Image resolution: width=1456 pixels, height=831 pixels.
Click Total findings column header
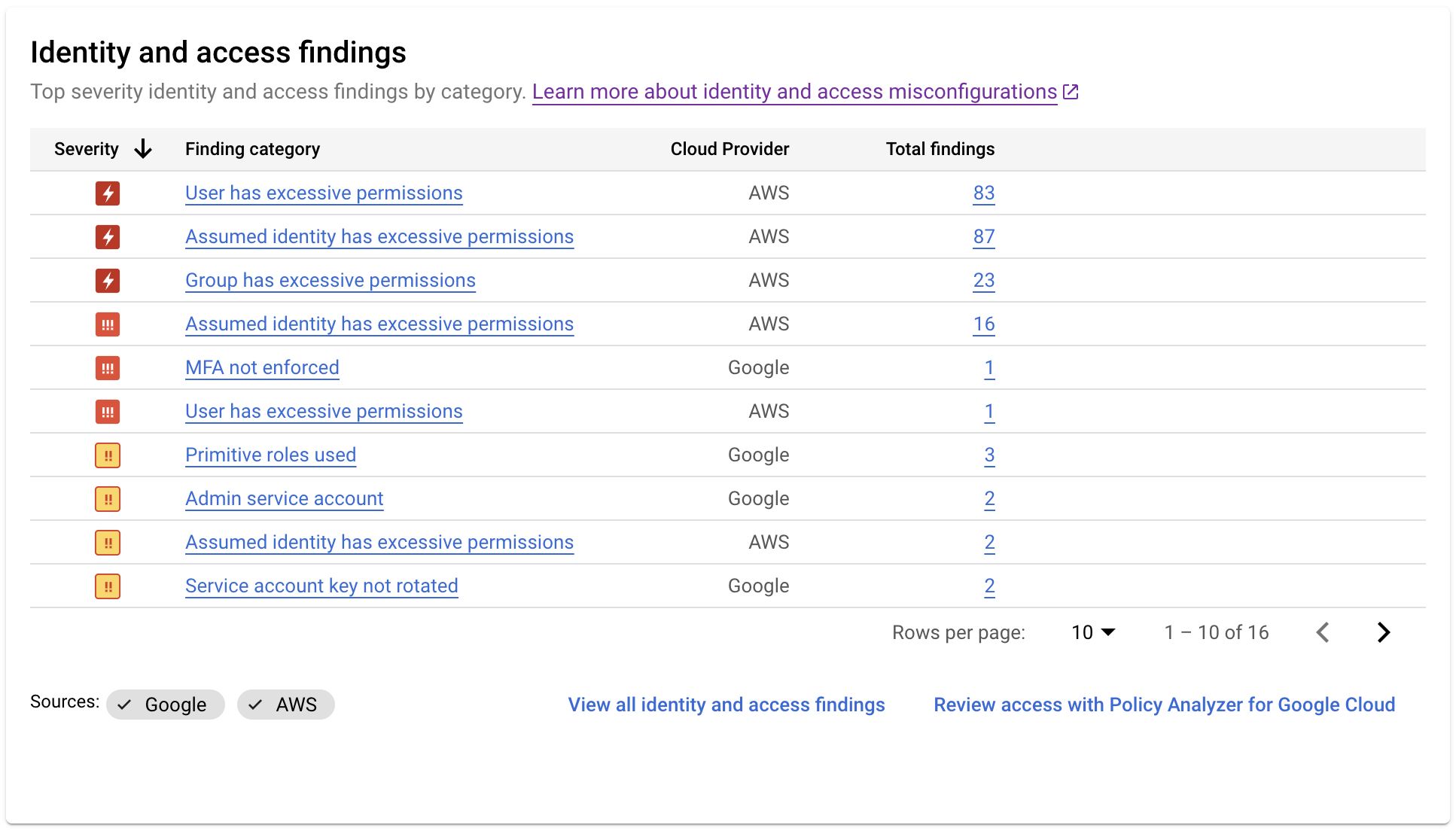point(940,149)
